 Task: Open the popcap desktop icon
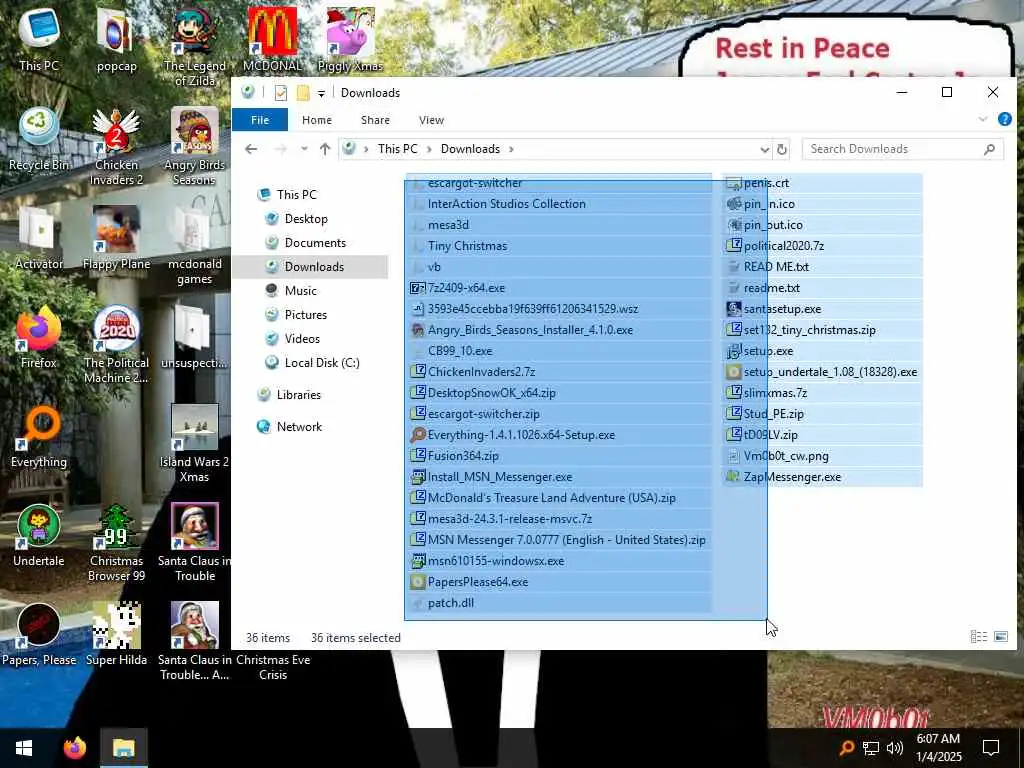116,39
